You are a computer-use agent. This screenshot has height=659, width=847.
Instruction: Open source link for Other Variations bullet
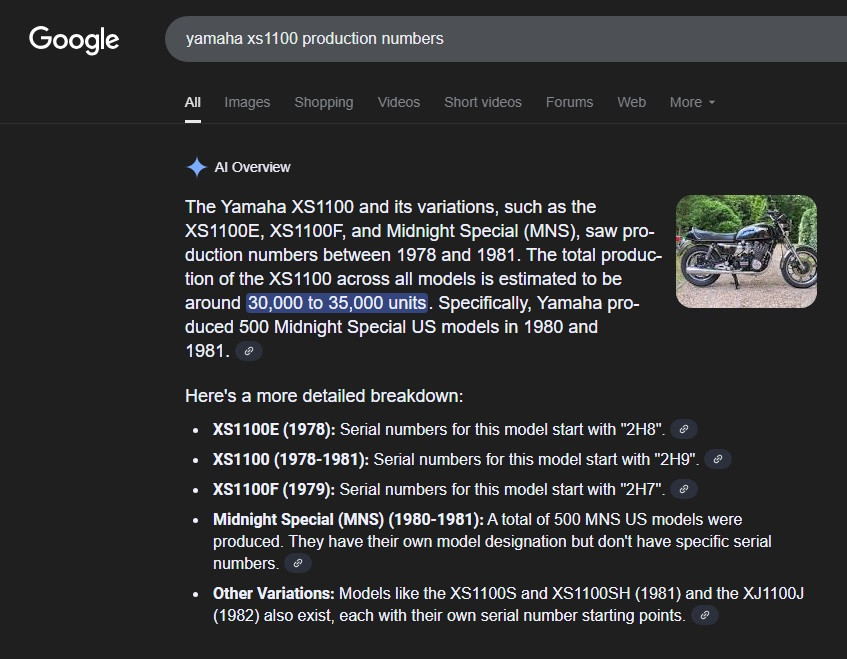coord(704,615)
